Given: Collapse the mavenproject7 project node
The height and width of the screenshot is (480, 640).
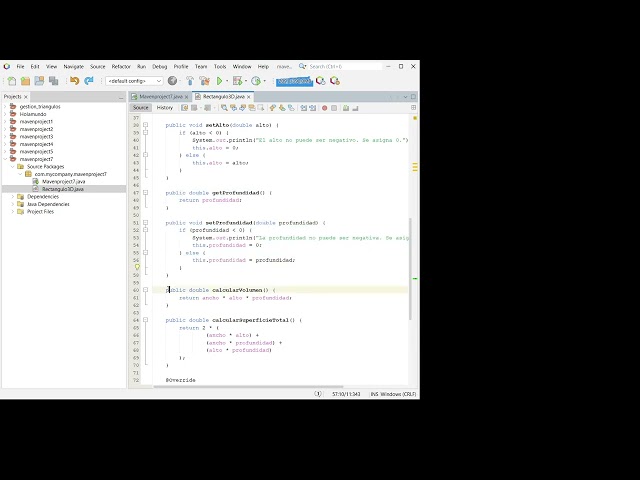Looking at the screenshot, I should click(5, 159).
